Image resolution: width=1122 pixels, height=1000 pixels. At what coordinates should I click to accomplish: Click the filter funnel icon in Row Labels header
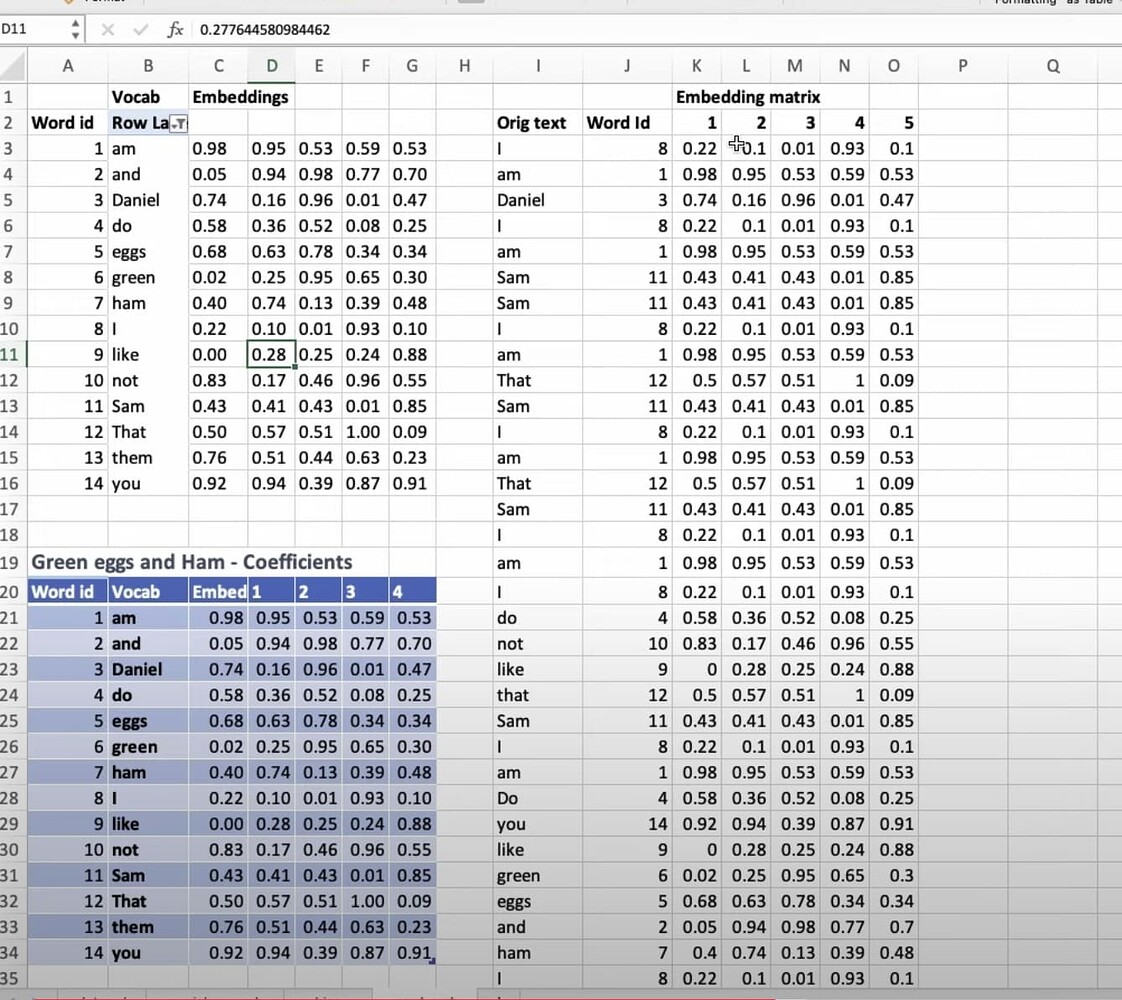click(x=180, y=123)
